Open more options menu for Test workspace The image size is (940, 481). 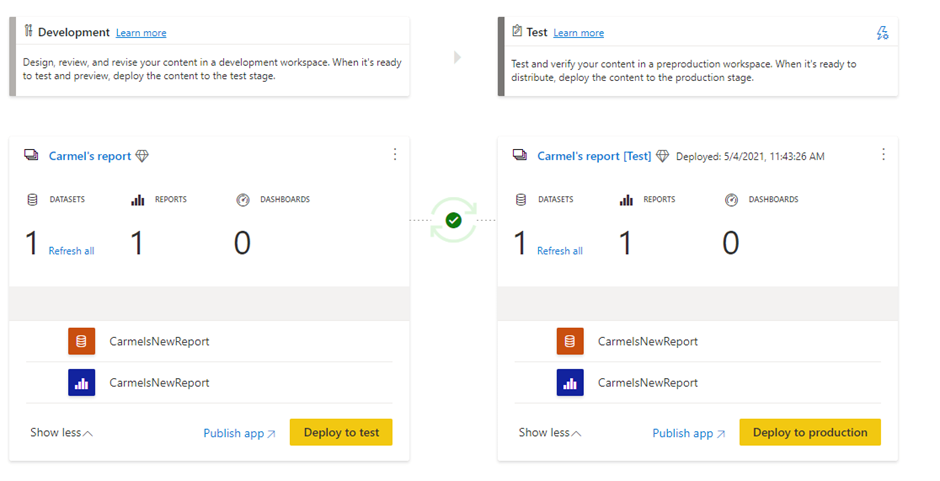pyautogui.click(x=883, y=155)
